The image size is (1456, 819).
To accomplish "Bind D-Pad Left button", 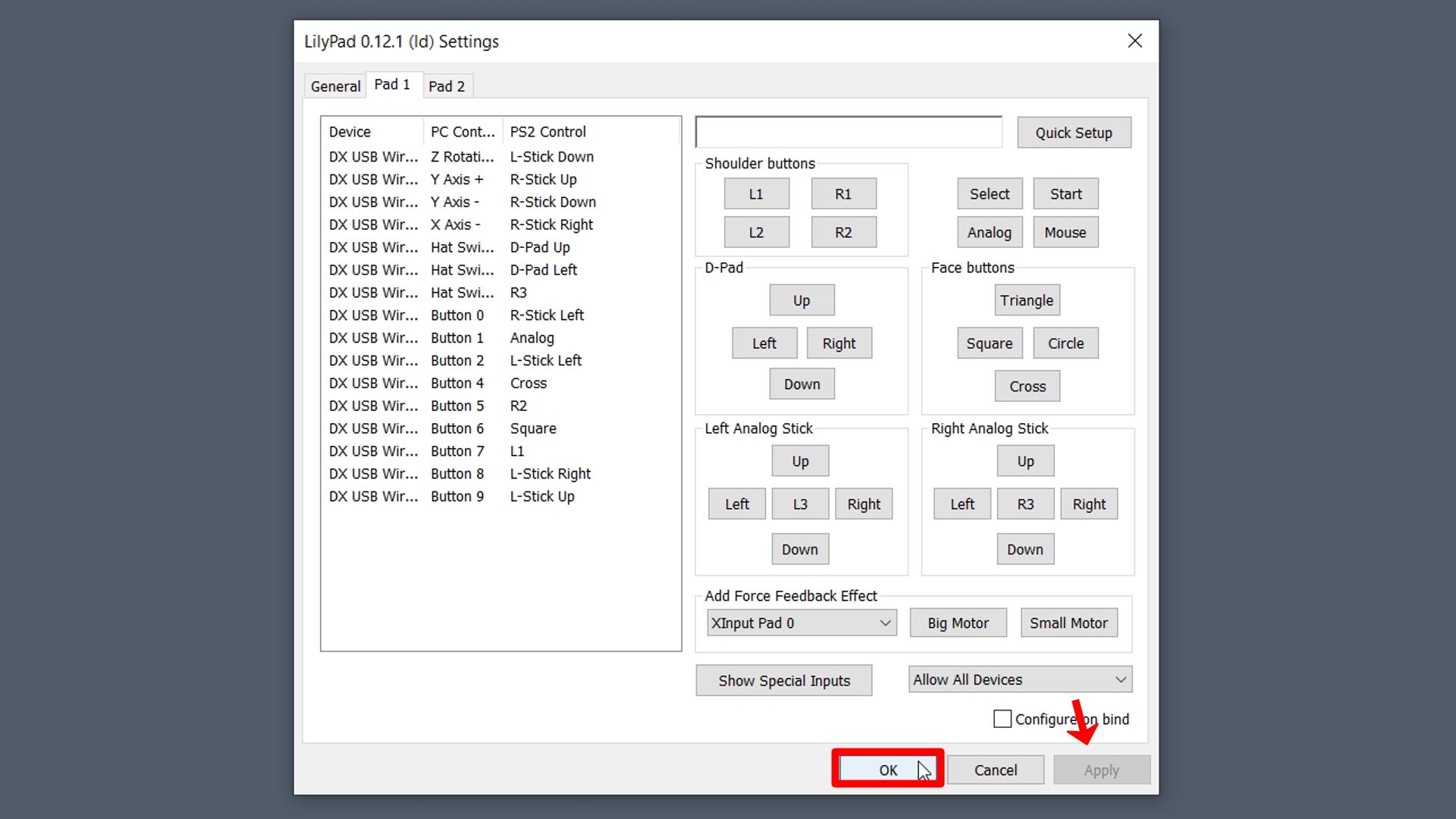I will tap(764, 343).
